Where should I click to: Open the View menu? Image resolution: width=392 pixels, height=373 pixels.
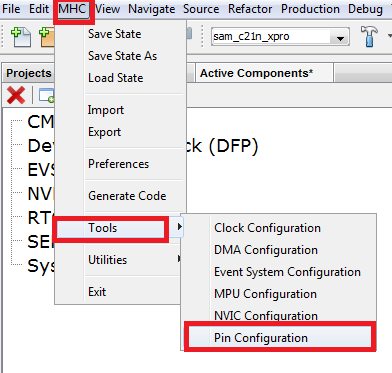(107, 9)
